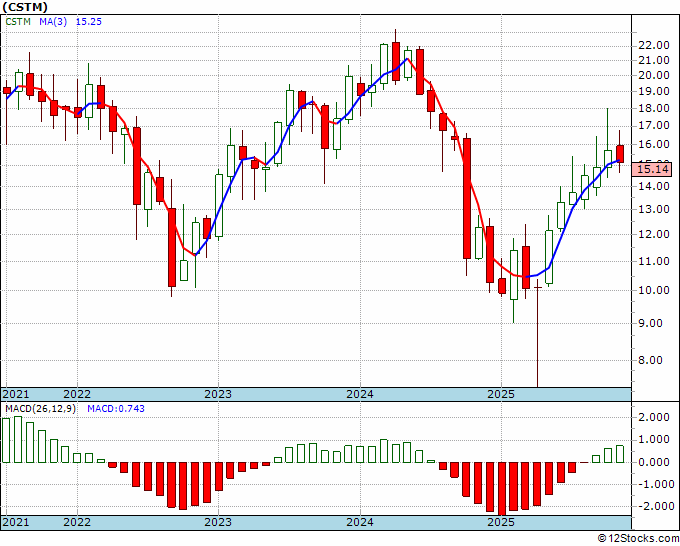Click the CSTM legend label
Viewport: 680px width, 546px height.
tap(18, 21)
